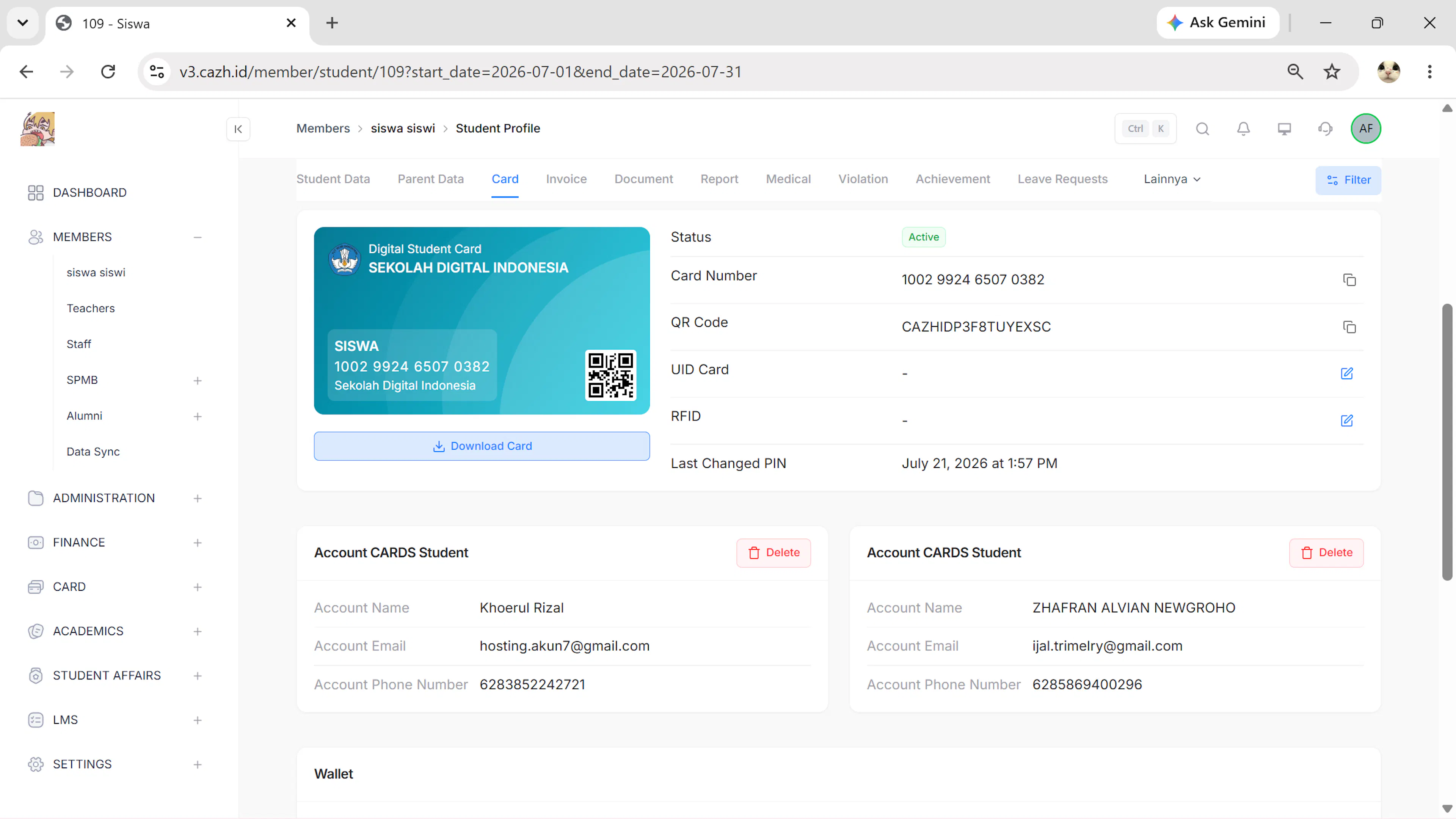
Task: Copy the Card Number value
Action: [x=1349, y=280]
